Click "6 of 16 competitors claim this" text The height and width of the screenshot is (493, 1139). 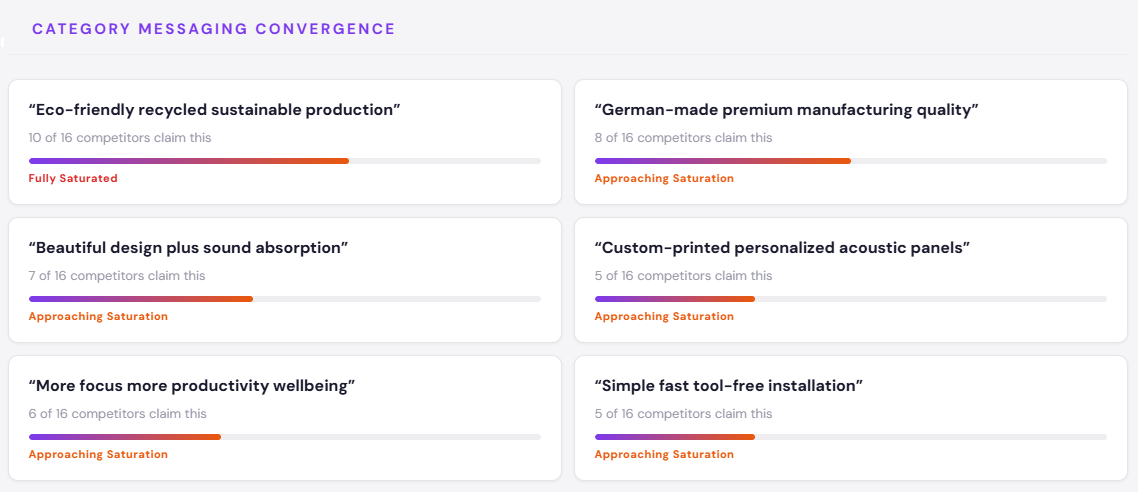tap(117, 414)
